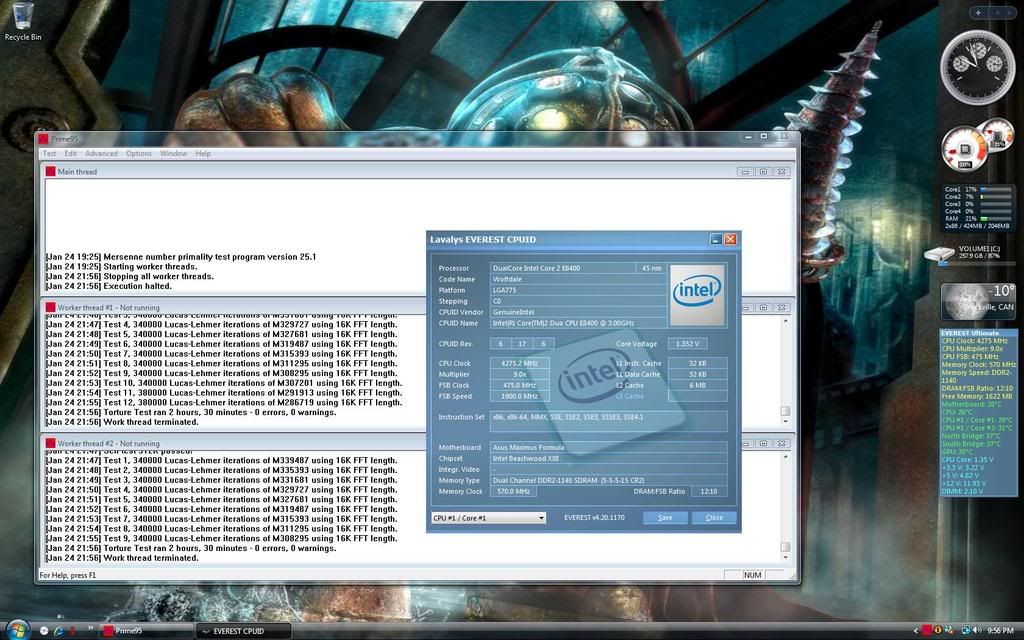
Task: Open the CPU #1 / Core #1 dropdown
Action: [x=488, y=517]
